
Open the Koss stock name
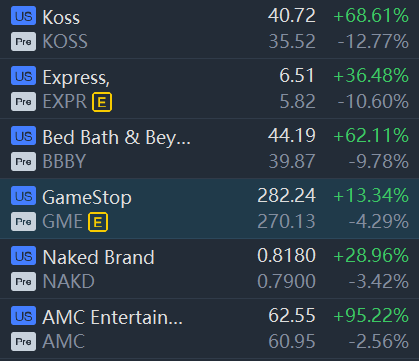click(x=61, y=17)
